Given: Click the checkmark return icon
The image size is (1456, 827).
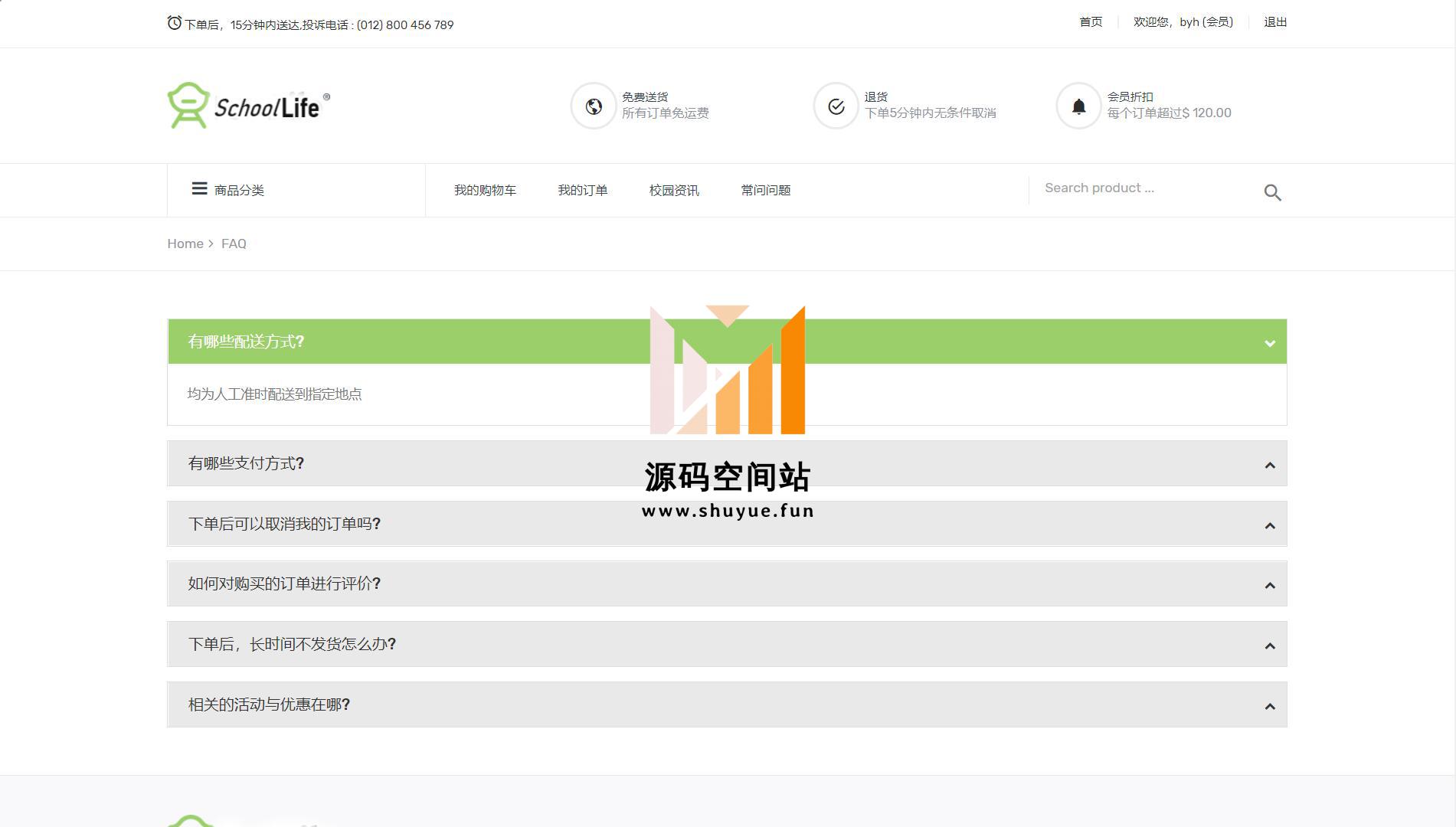Looking at the screenshot, I should click(x=836, y=106).
